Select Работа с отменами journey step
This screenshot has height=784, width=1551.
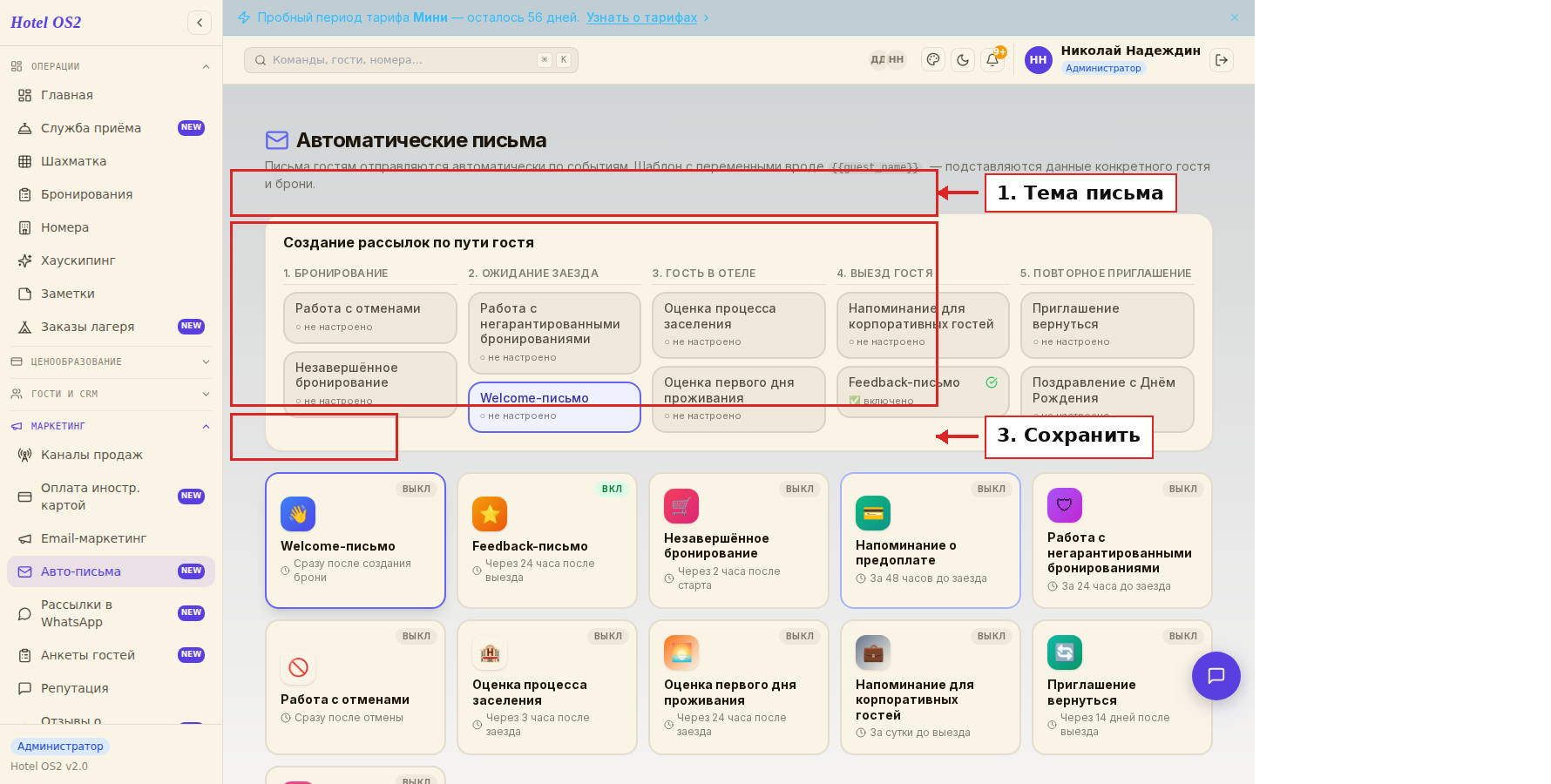click(x=369, y=317)
